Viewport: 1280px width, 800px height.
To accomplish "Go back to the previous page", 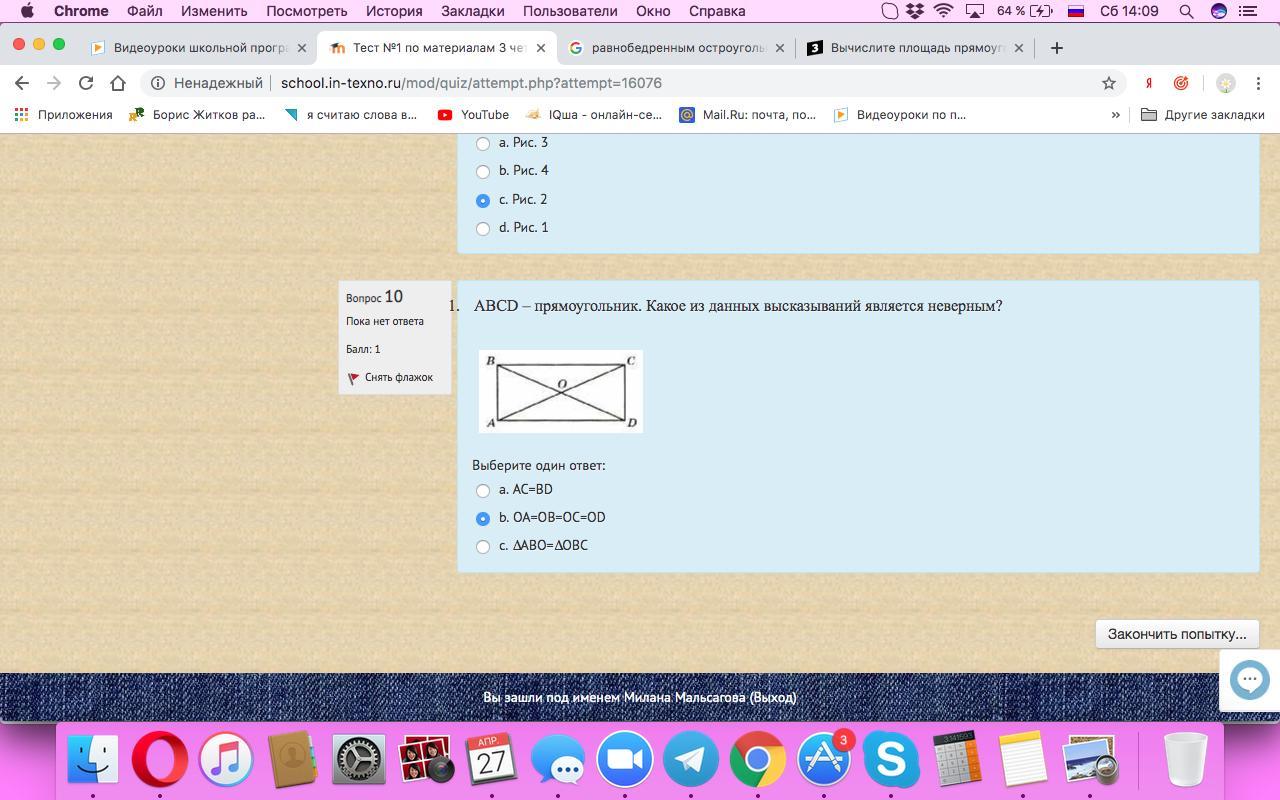I will point(22,83).
